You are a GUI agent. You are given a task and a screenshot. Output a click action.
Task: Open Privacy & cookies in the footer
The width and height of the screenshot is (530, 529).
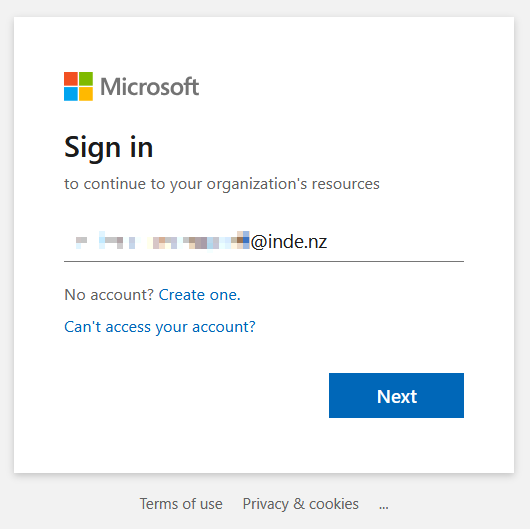300,504
